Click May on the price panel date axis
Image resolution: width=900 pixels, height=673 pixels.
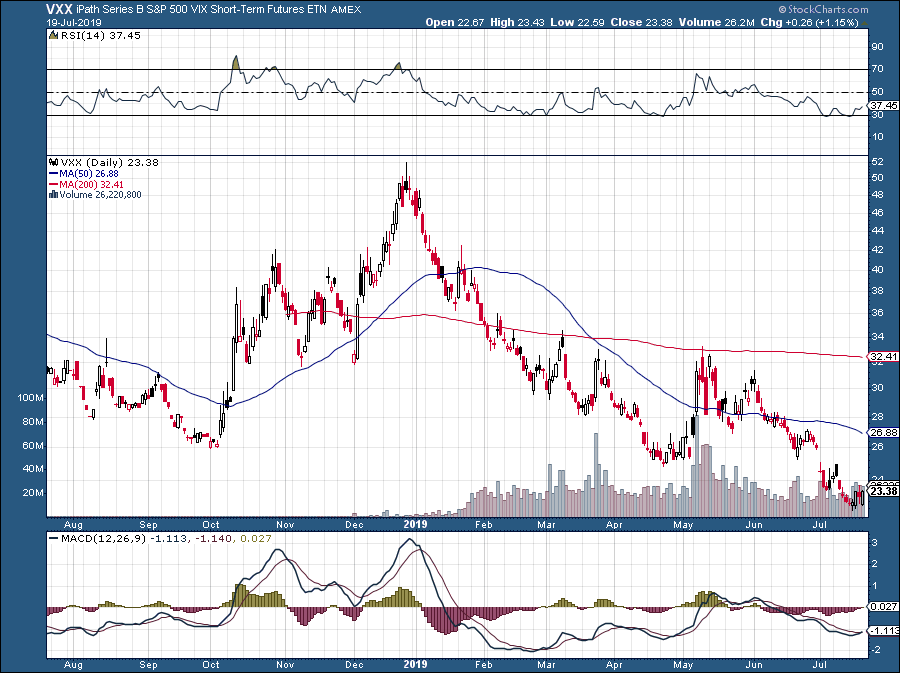tap(684, 525)
